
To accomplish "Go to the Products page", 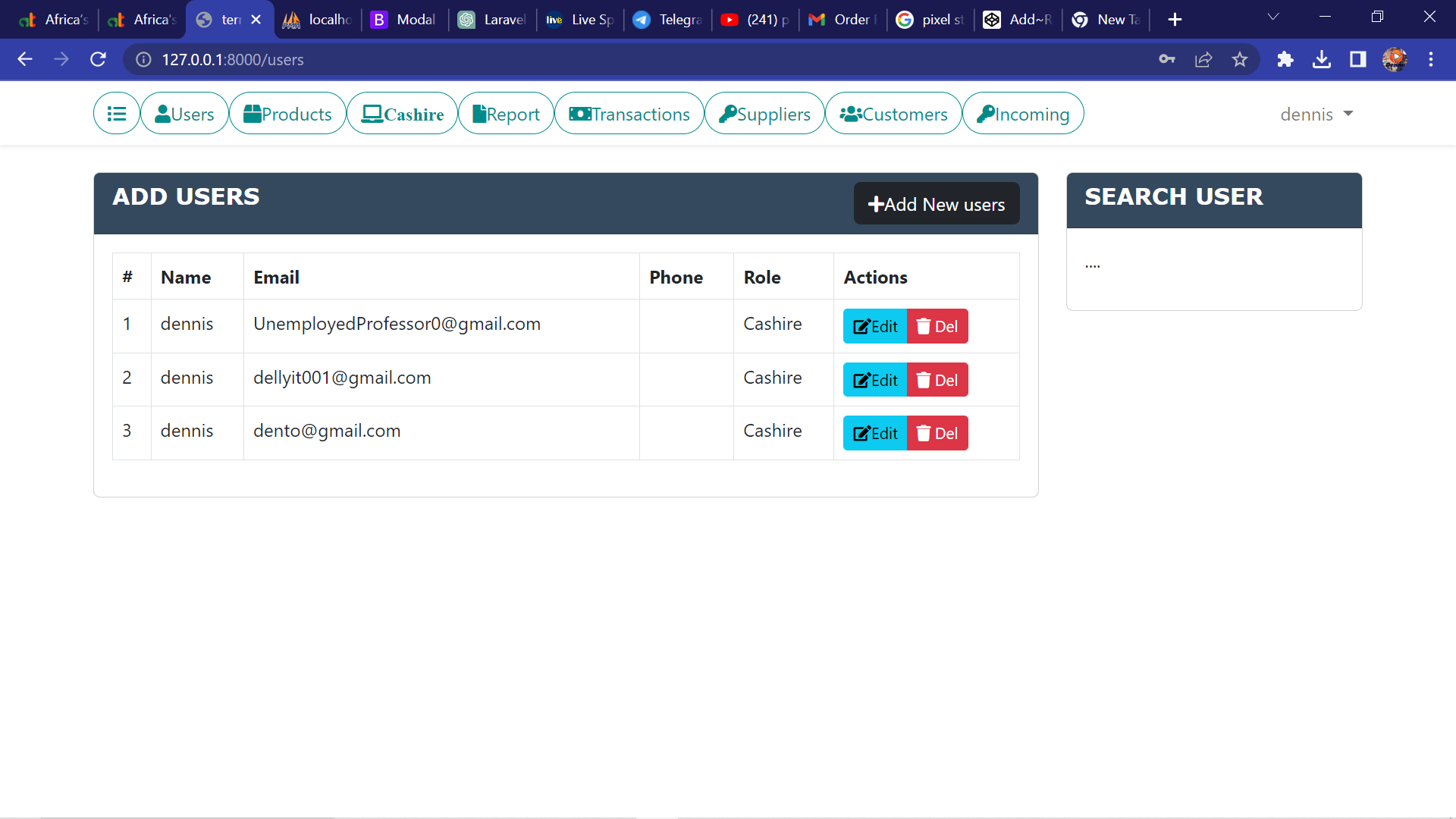I will 287,114.
